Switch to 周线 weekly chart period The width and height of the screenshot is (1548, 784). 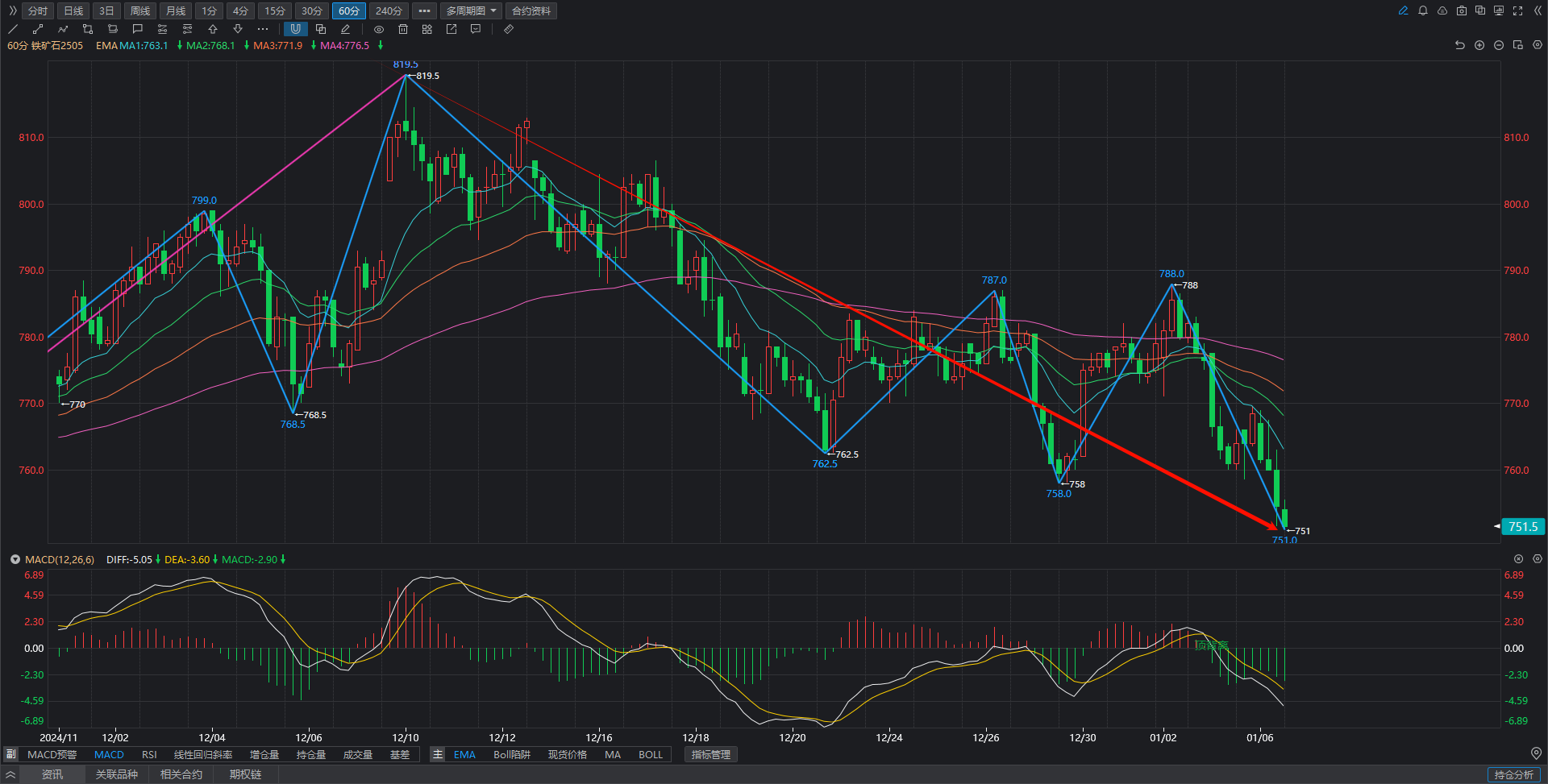(x=140, y=10)
